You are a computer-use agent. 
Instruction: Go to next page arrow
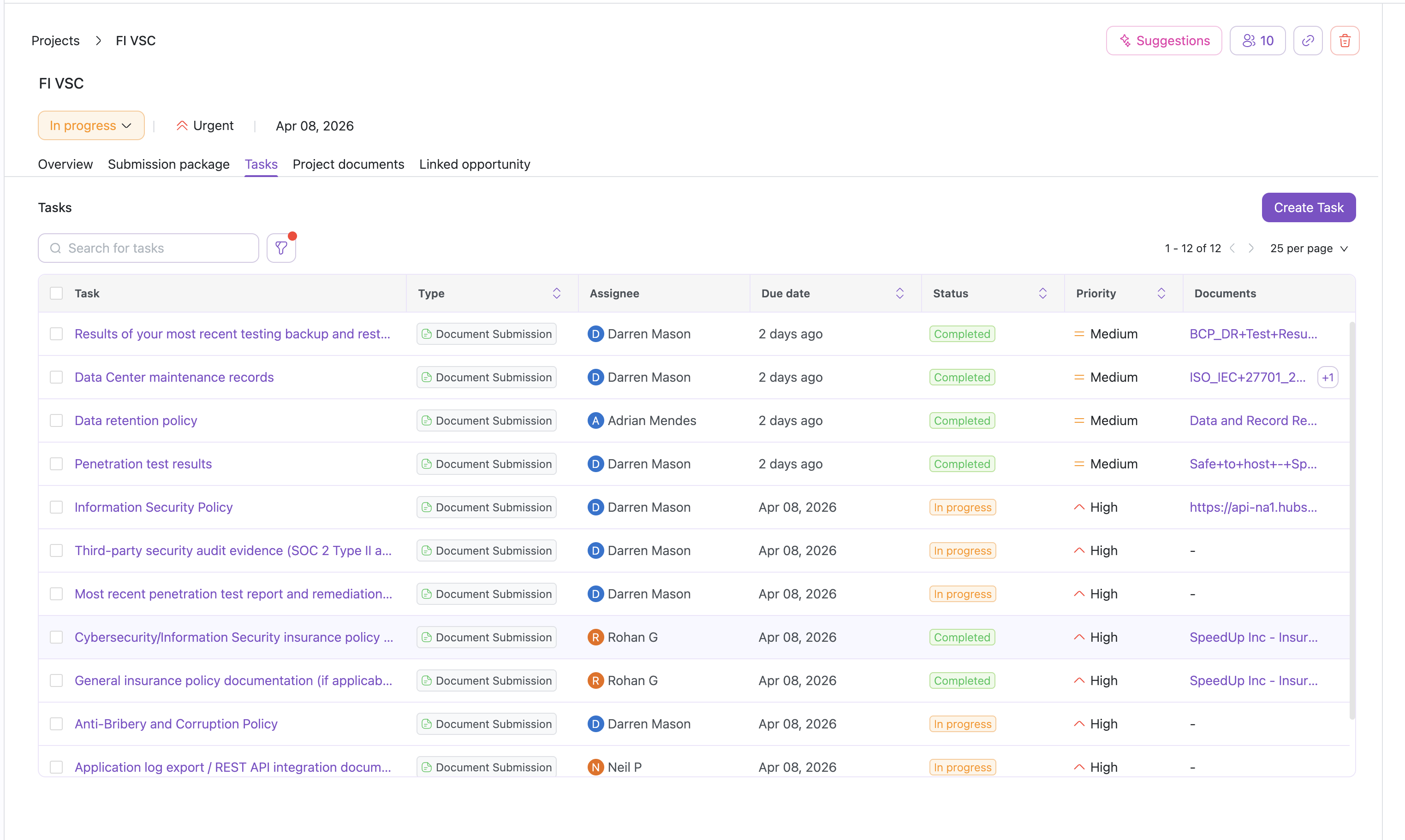click(x=1251, y=248)
